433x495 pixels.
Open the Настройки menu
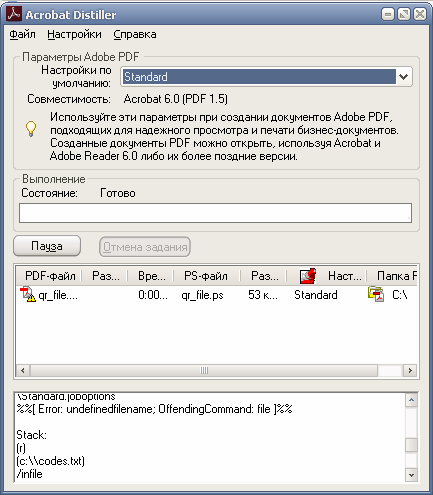[74, 34]
